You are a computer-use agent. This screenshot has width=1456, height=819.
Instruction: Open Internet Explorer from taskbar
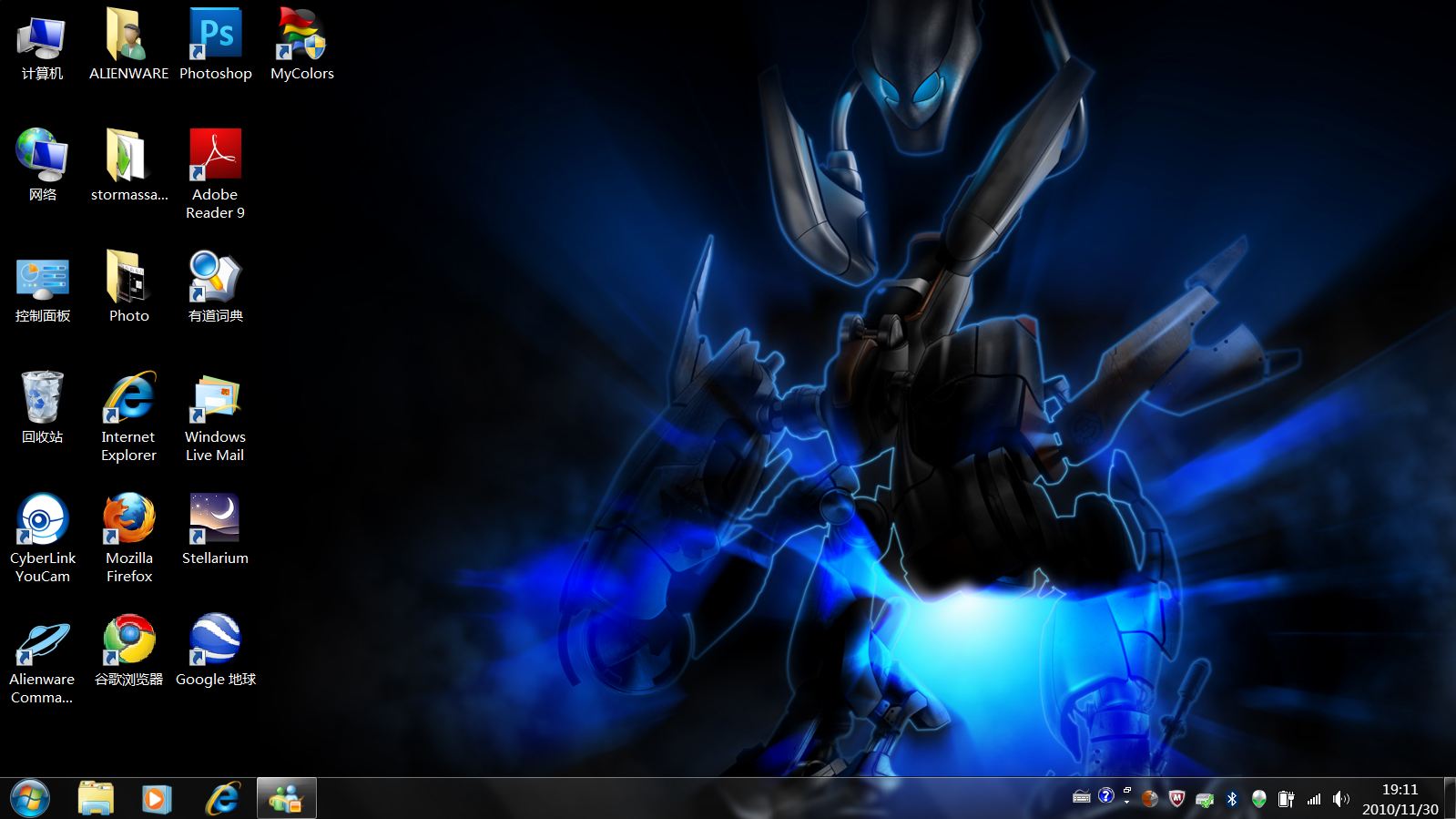point(221,799)
